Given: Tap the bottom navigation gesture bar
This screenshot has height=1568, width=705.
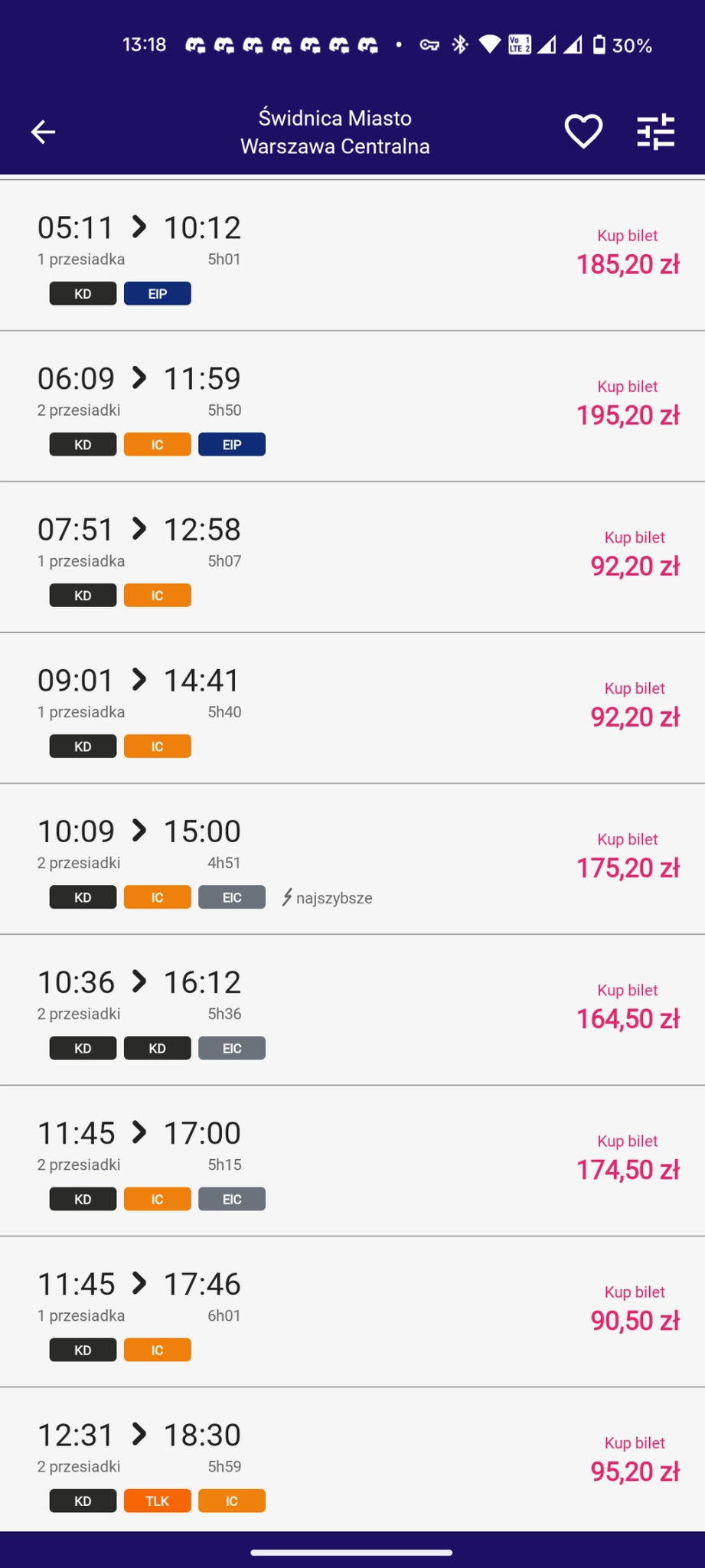Looking at the screenshot, I should pos(351,1553).
